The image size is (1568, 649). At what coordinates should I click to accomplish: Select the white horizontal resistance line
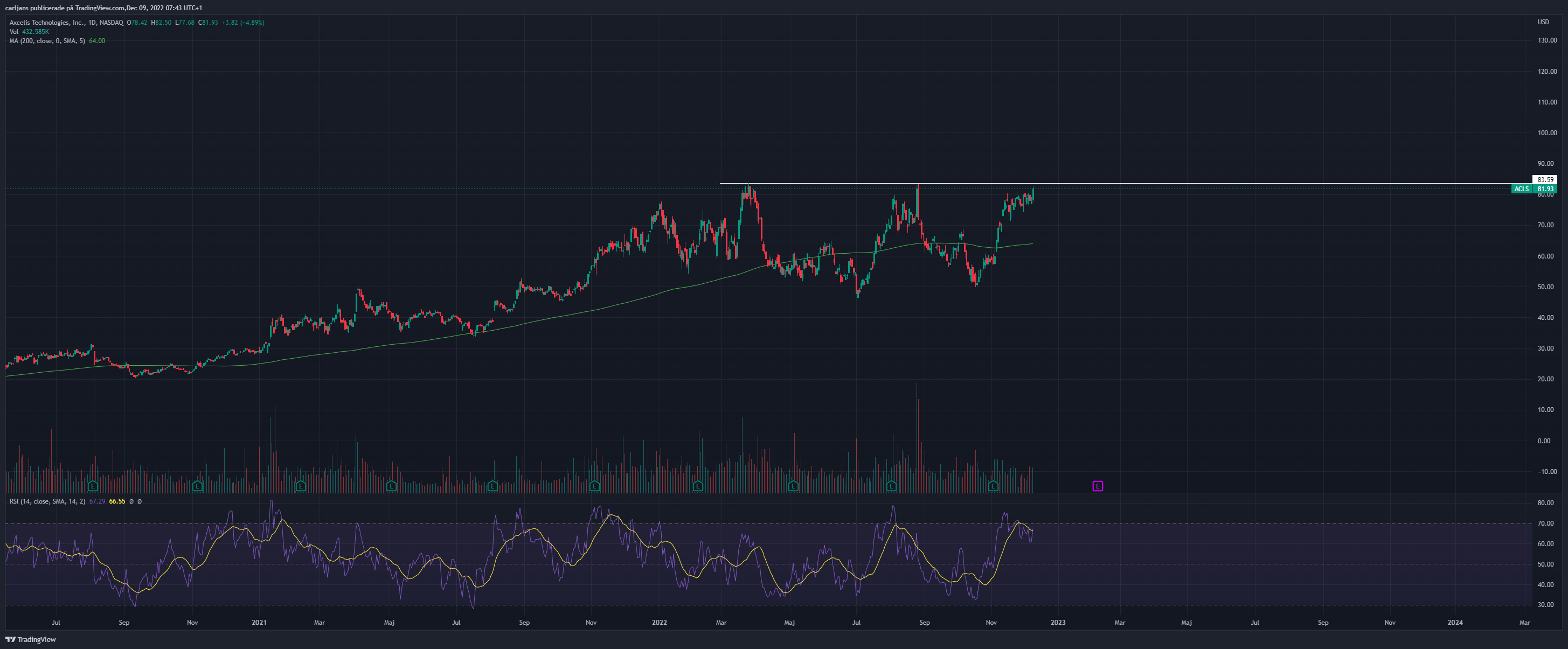point(1126,183)
